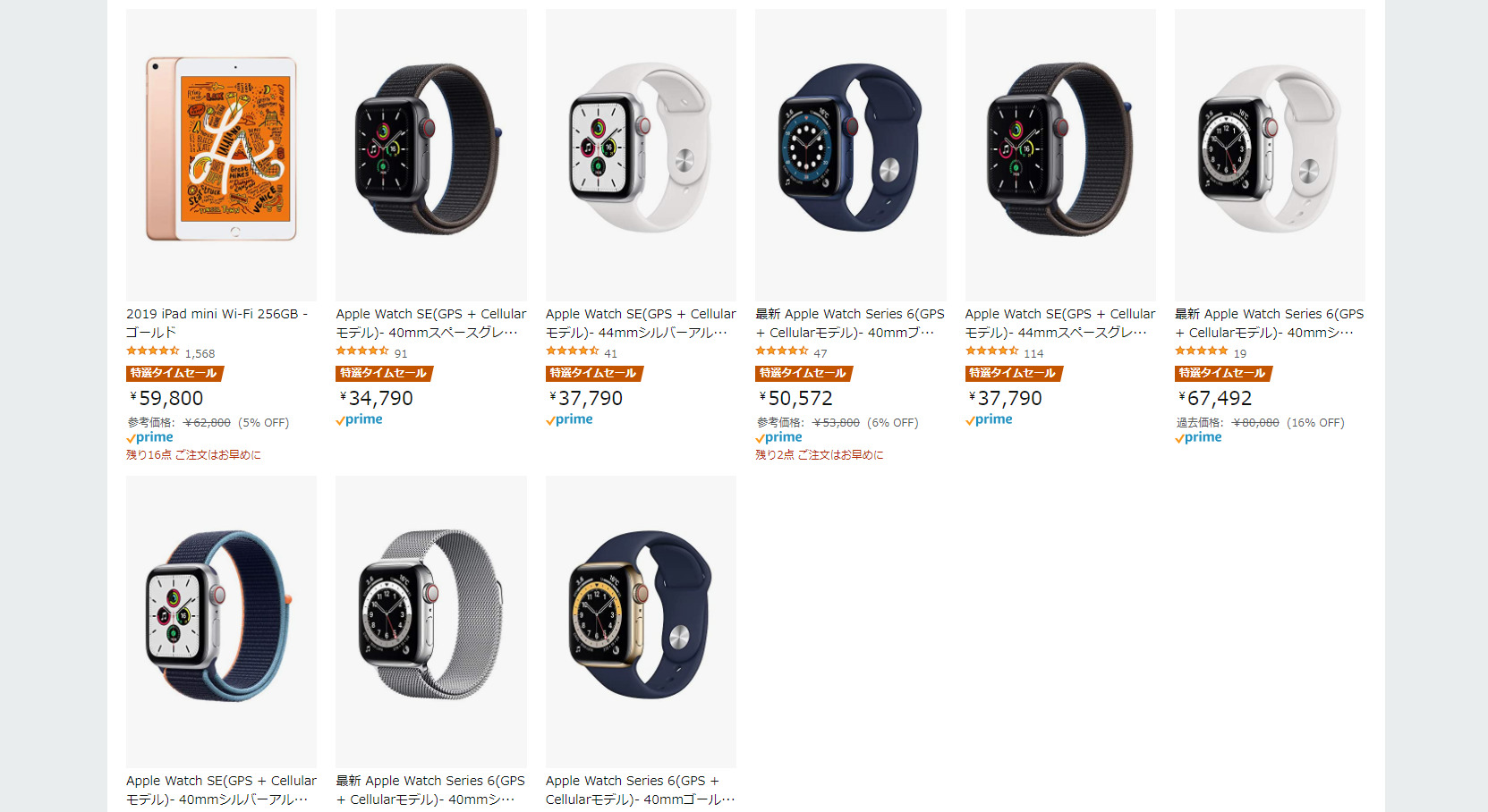Screen dimensions: 1488x812
Task: Click the ¥59,800 price
Action: [x=166, y=398]
